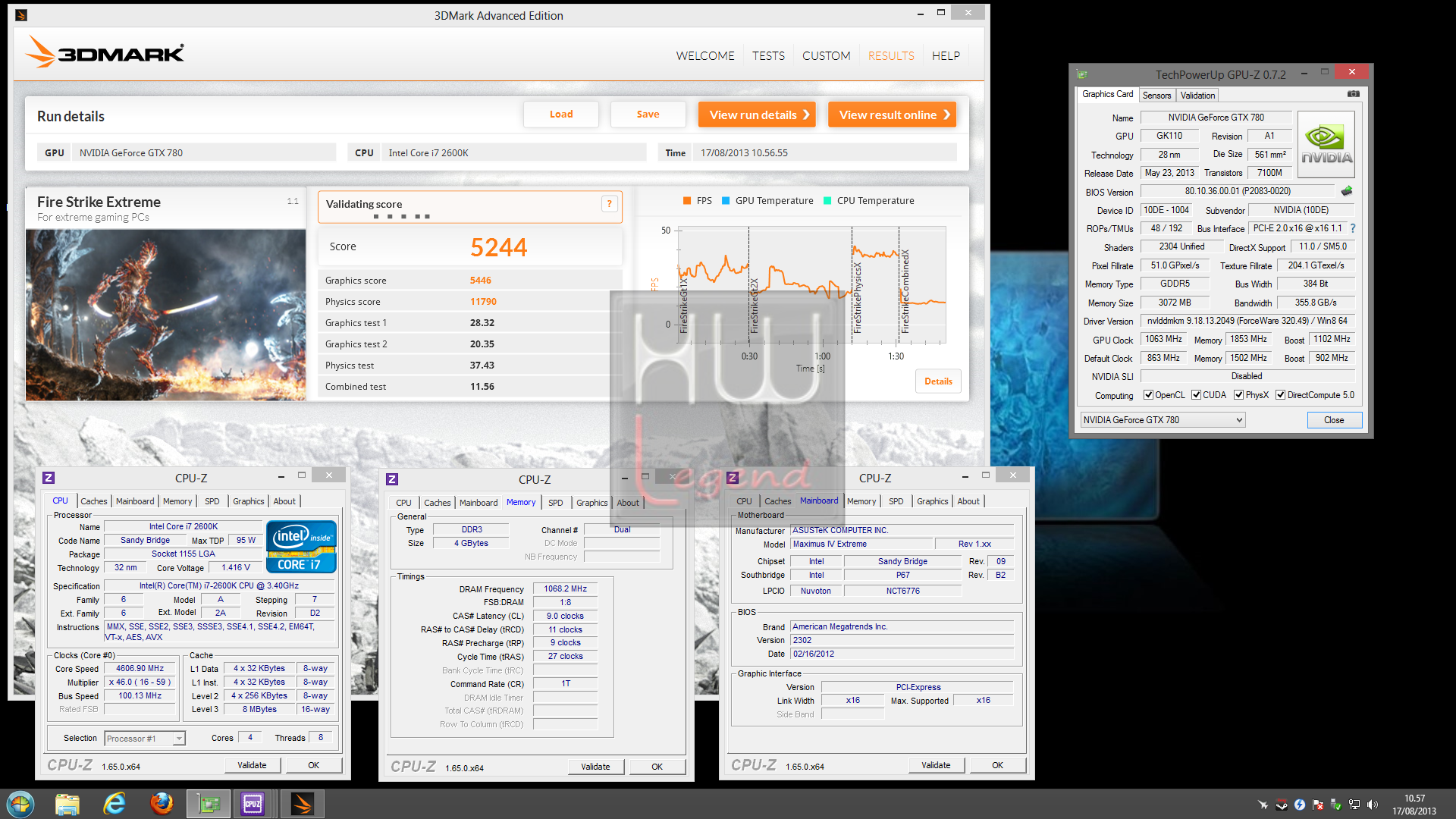
Task: Click the Graphics score value 5446
Action: [480, 281]
